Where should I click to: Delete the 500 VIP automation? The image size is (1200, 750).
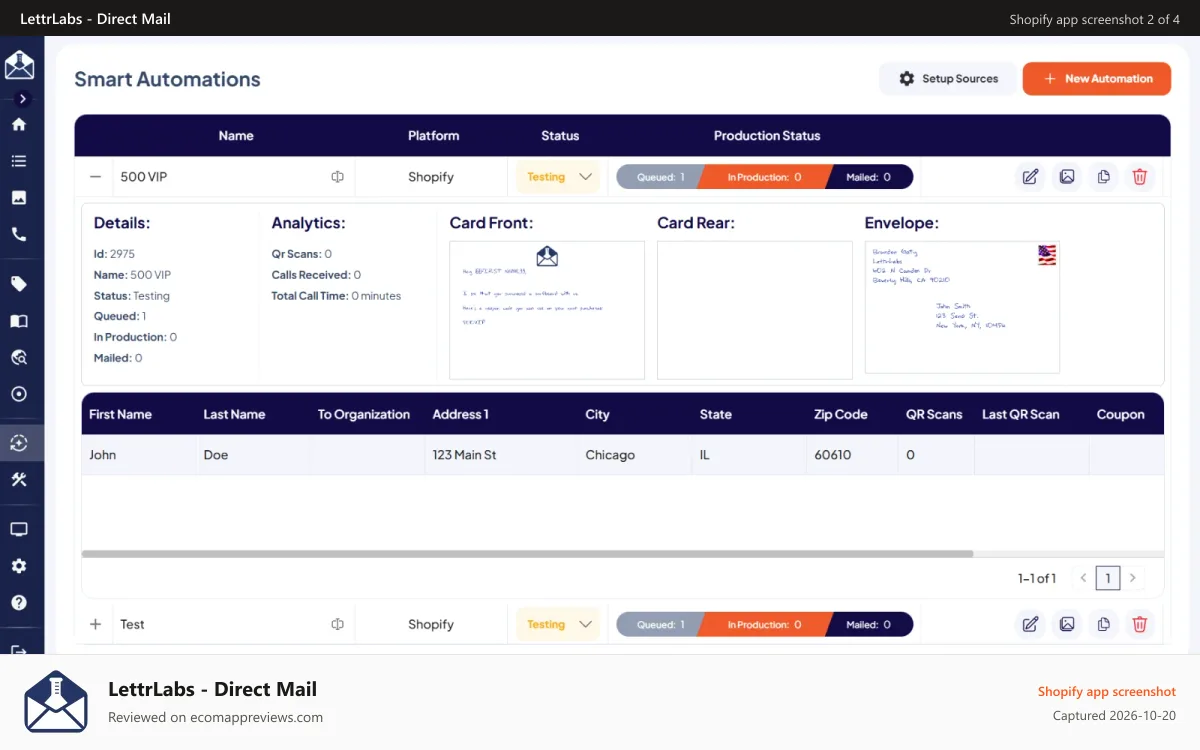coord(1140,177)
